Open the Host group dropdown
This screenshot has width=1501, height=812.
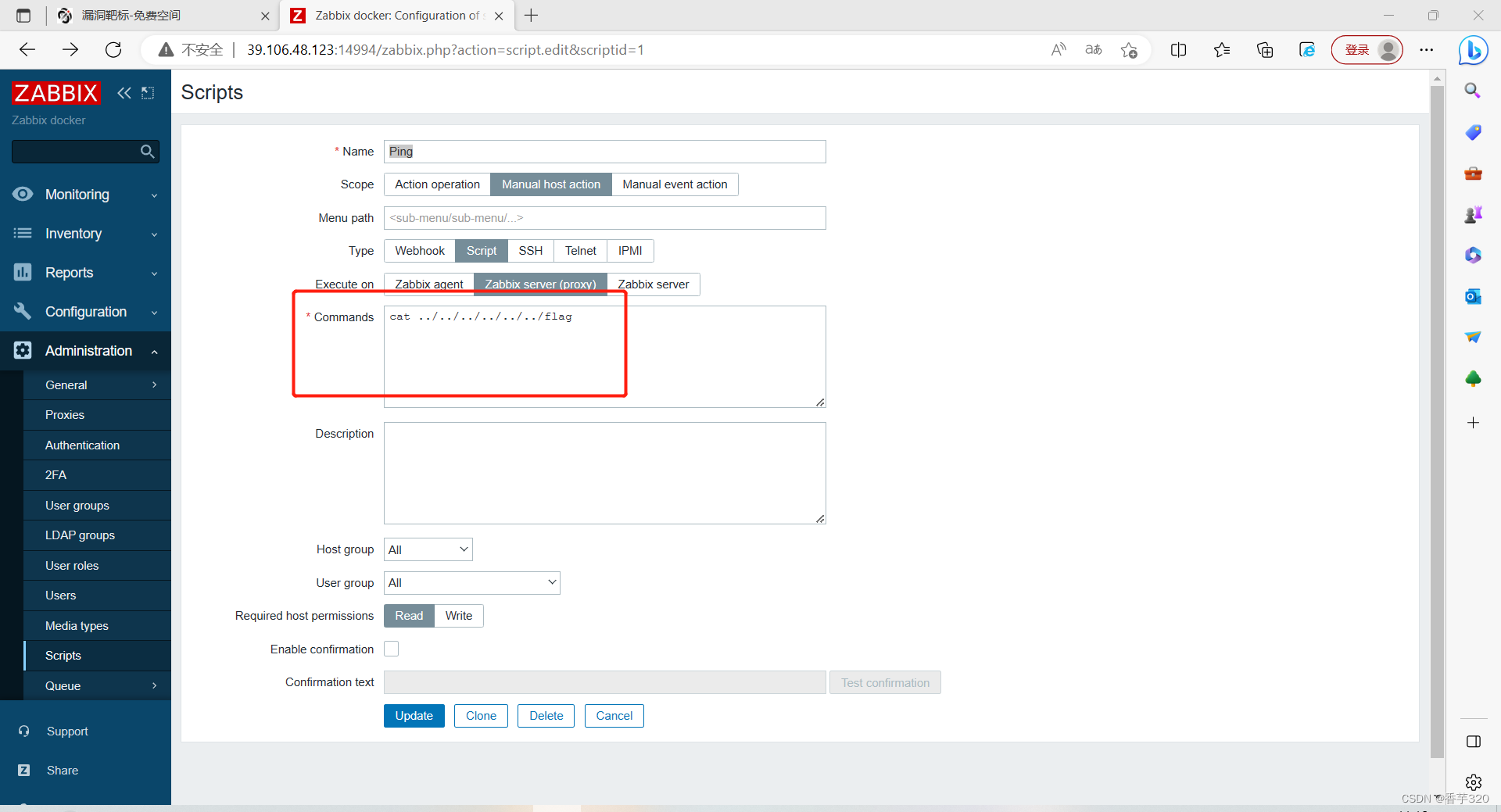click(x=428, y=549)
